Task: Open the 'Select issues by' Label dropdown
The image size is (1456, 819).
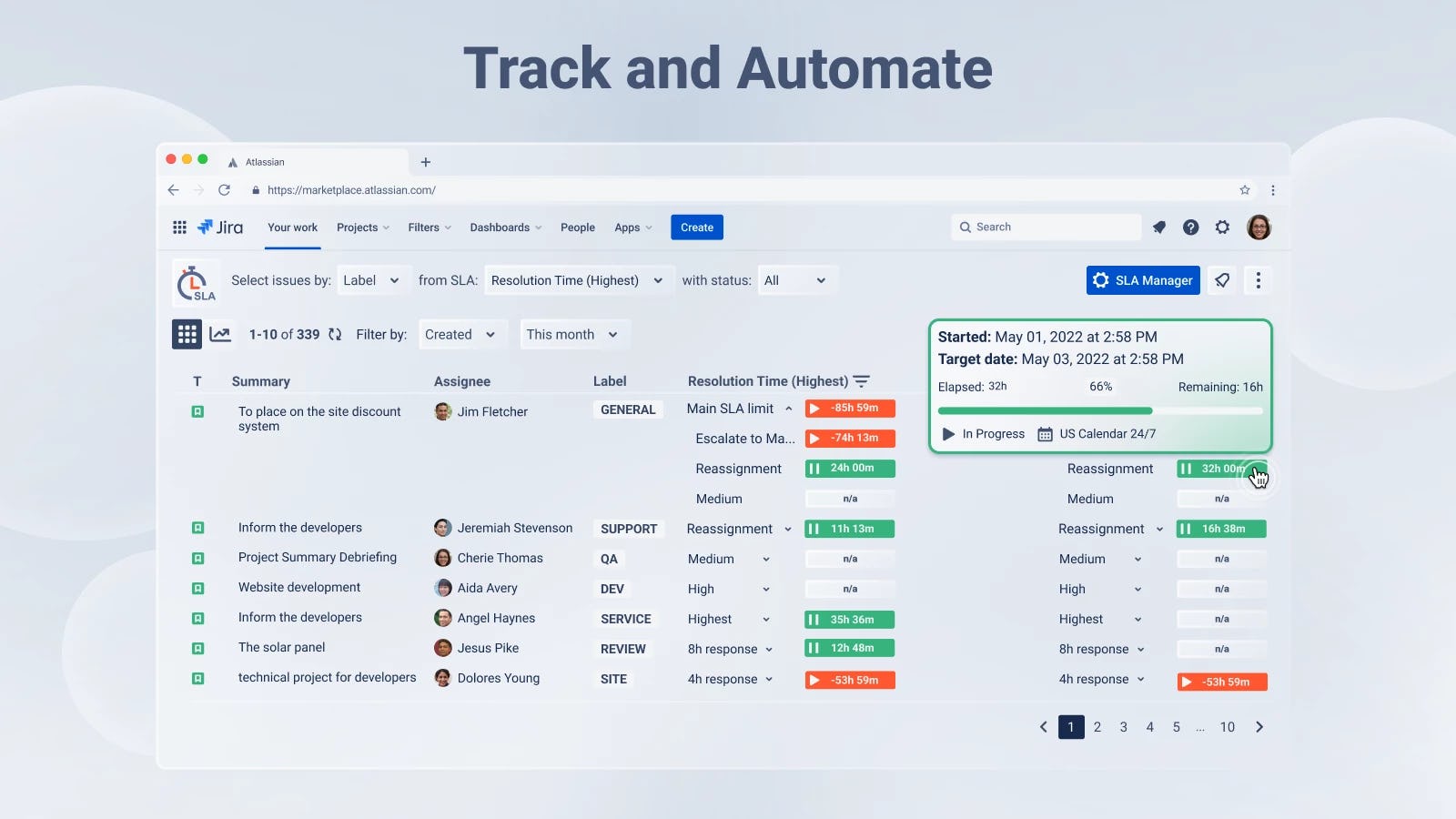Action: coord(372,280)
